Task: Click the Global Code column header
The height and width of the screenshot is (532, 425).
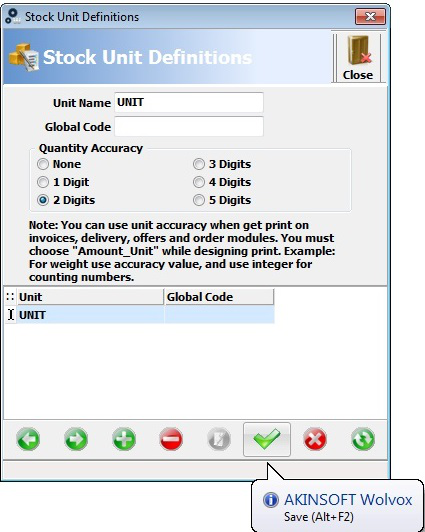Action: [219, 297]
